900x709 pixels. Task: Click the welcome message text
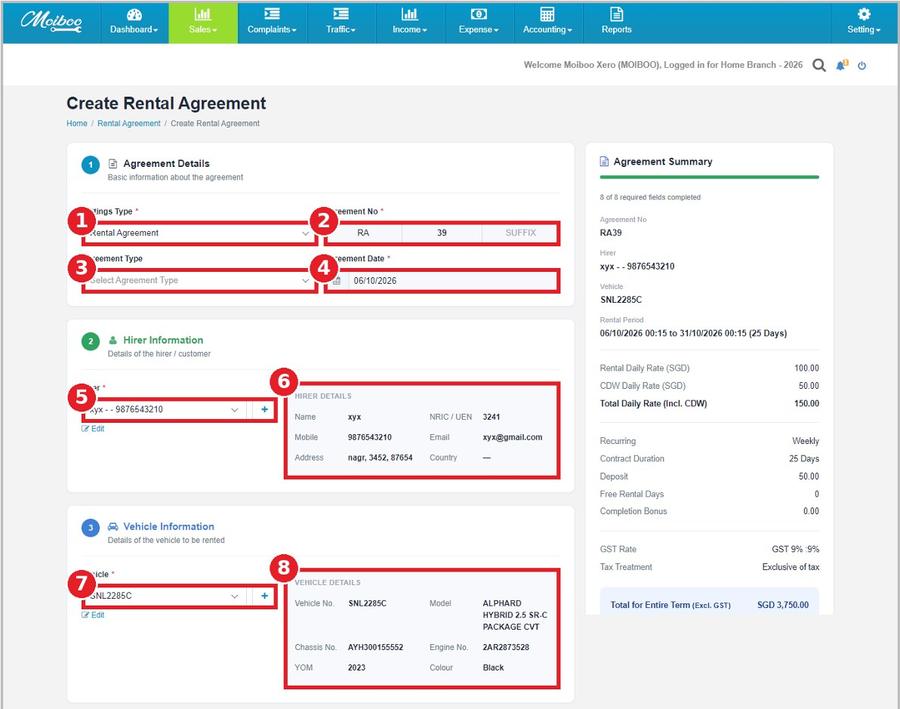(x=663, y=65)
